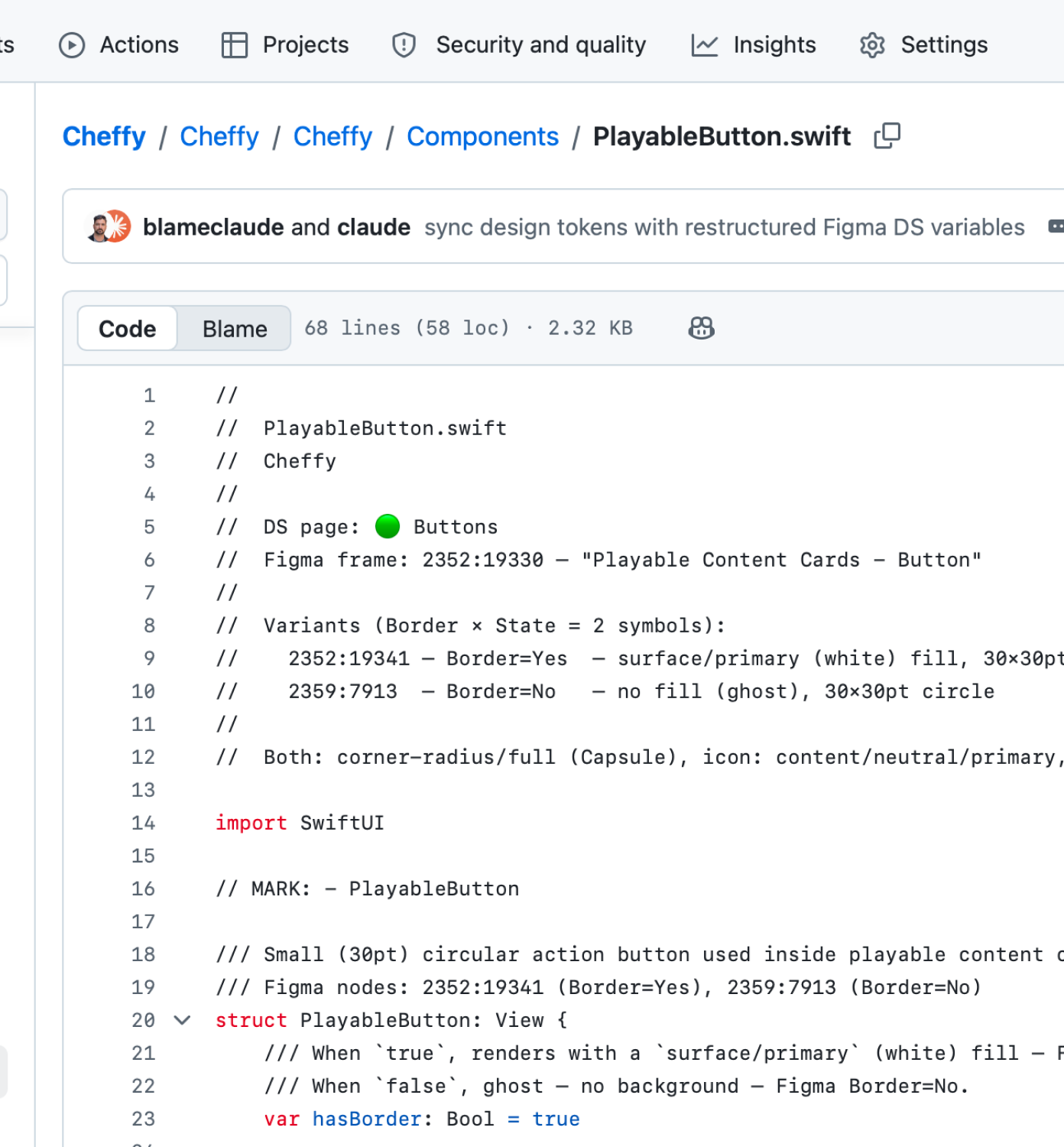Click the commit authors' avatar

[x=109, y=226]
